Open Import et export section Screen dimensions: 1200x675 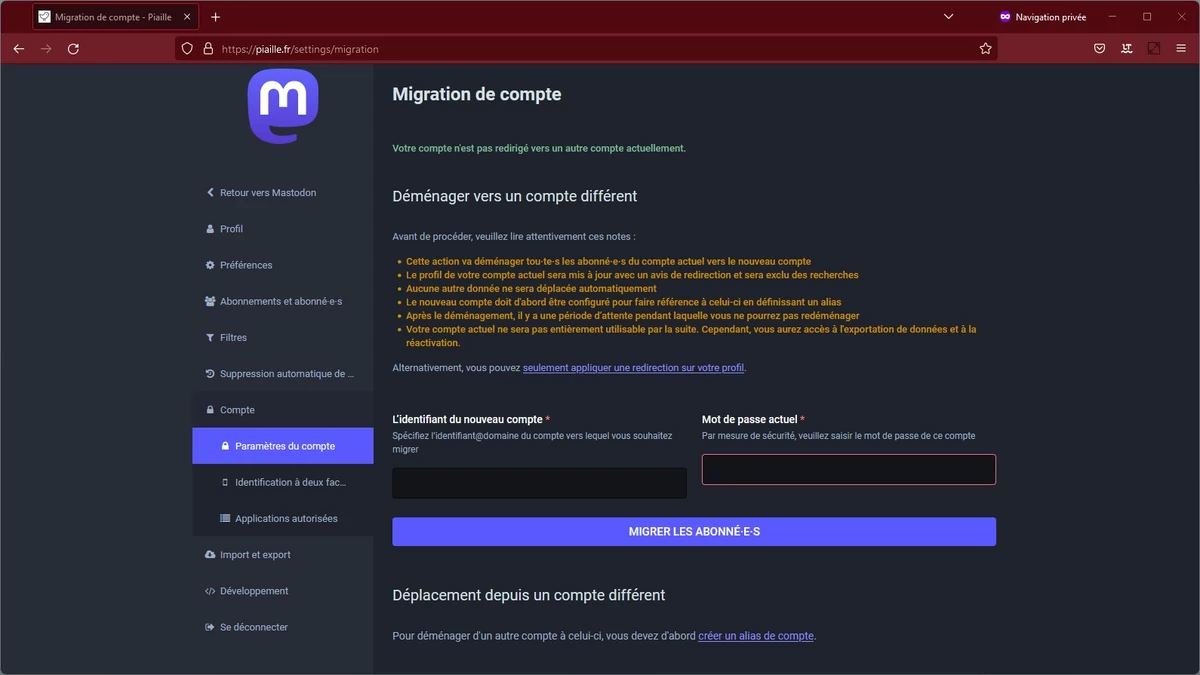coord(283,555)
